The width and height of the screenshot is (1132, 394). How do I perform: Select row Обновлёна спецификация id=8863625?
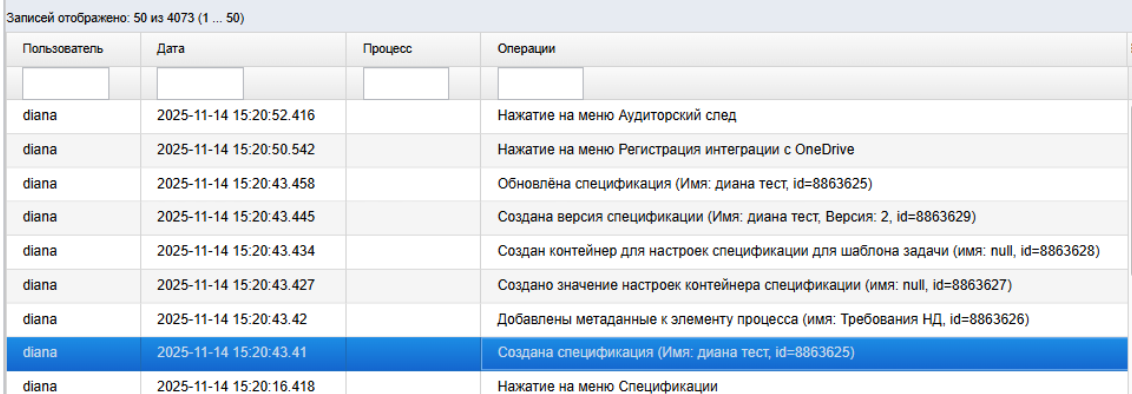tap(566, 184)
